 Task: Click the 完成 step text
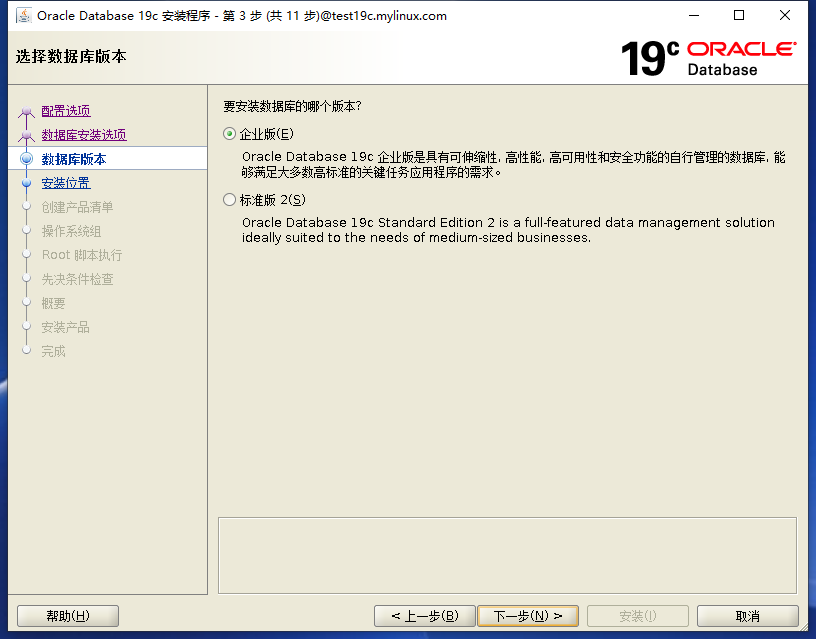(53, 351)
